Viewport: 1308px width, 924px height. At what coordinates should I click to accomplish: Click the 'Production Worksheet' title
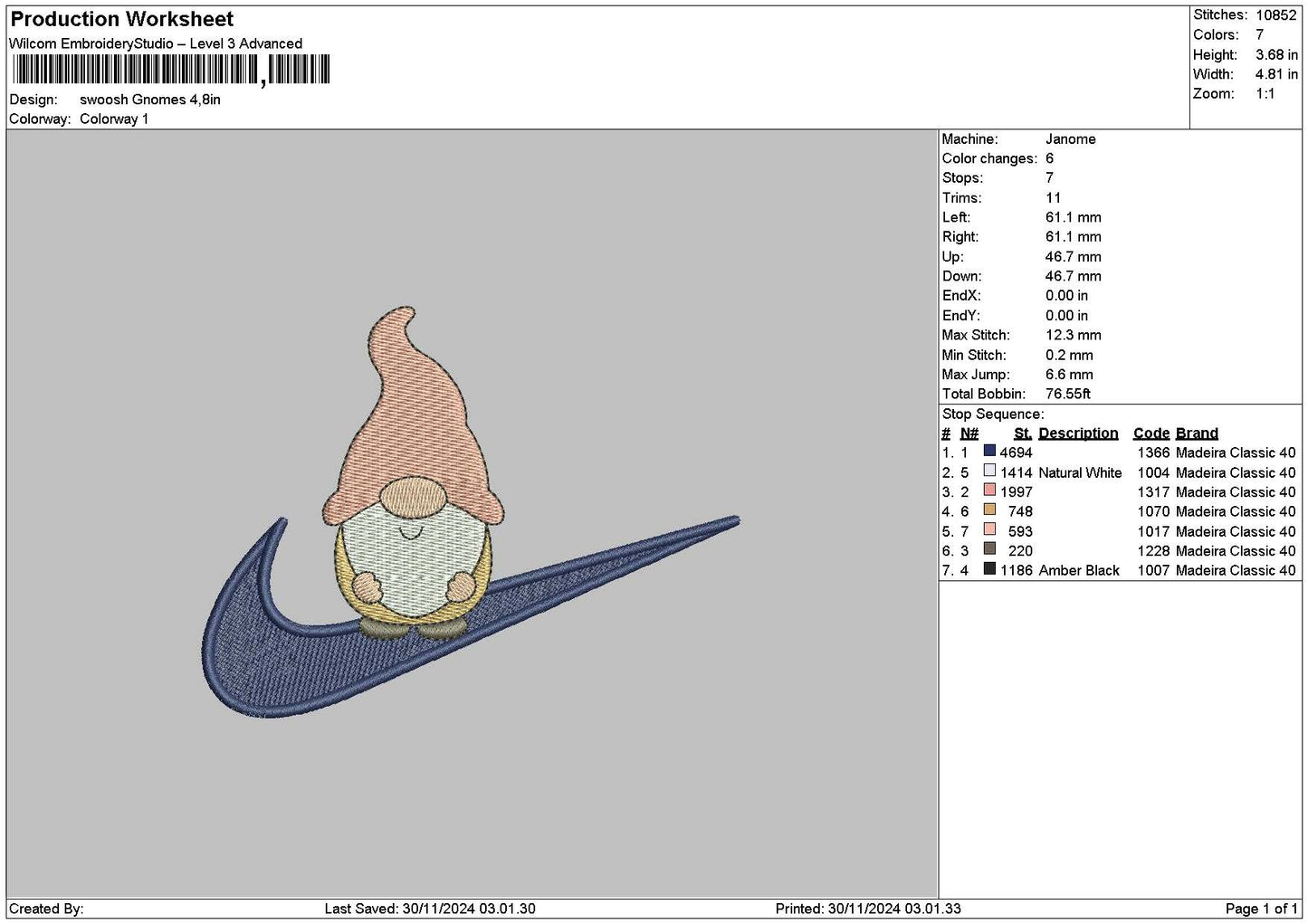pyautogui.click(x=122, y=19)
